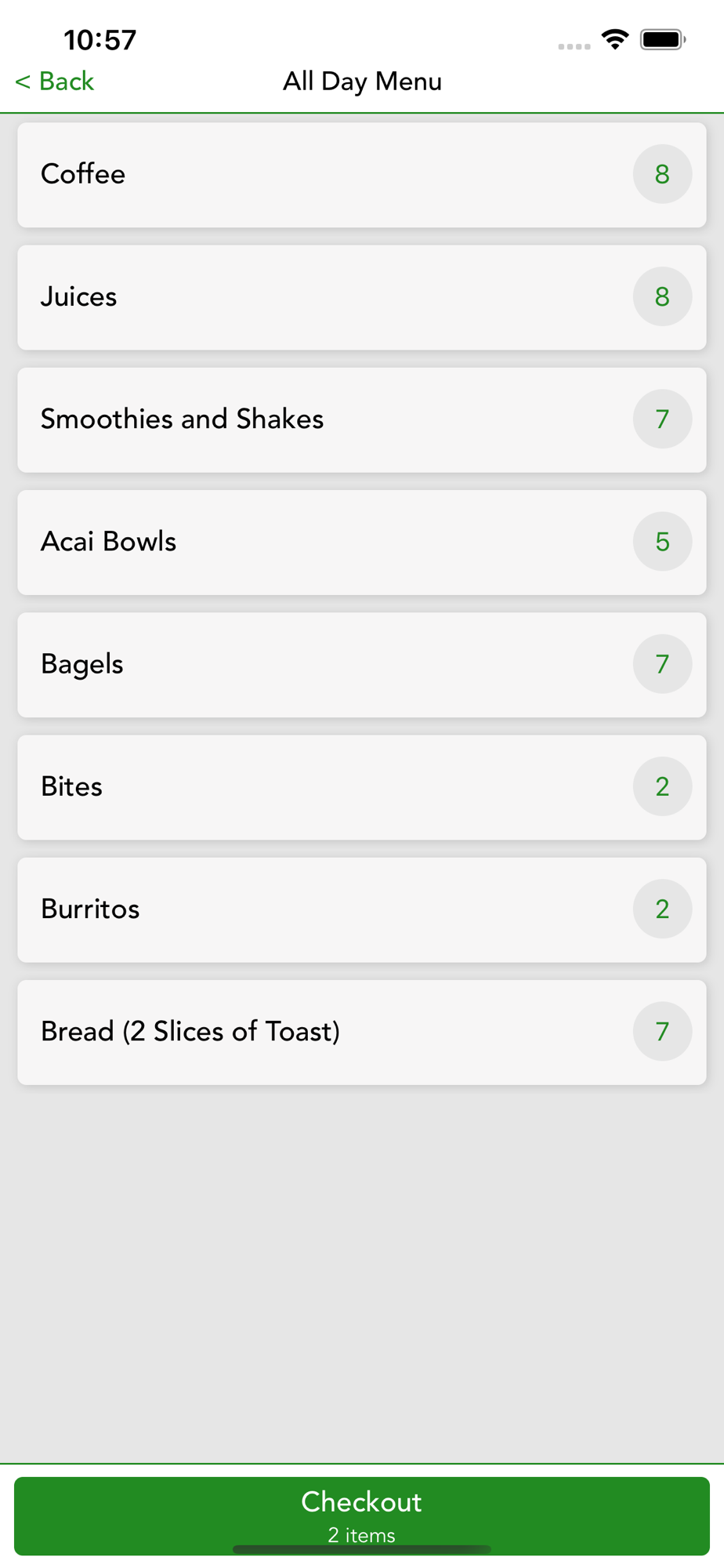Tap the Smoothies and Shakes count badge
Viewport: 724px width, 1568px height.
tap(662, 419)
